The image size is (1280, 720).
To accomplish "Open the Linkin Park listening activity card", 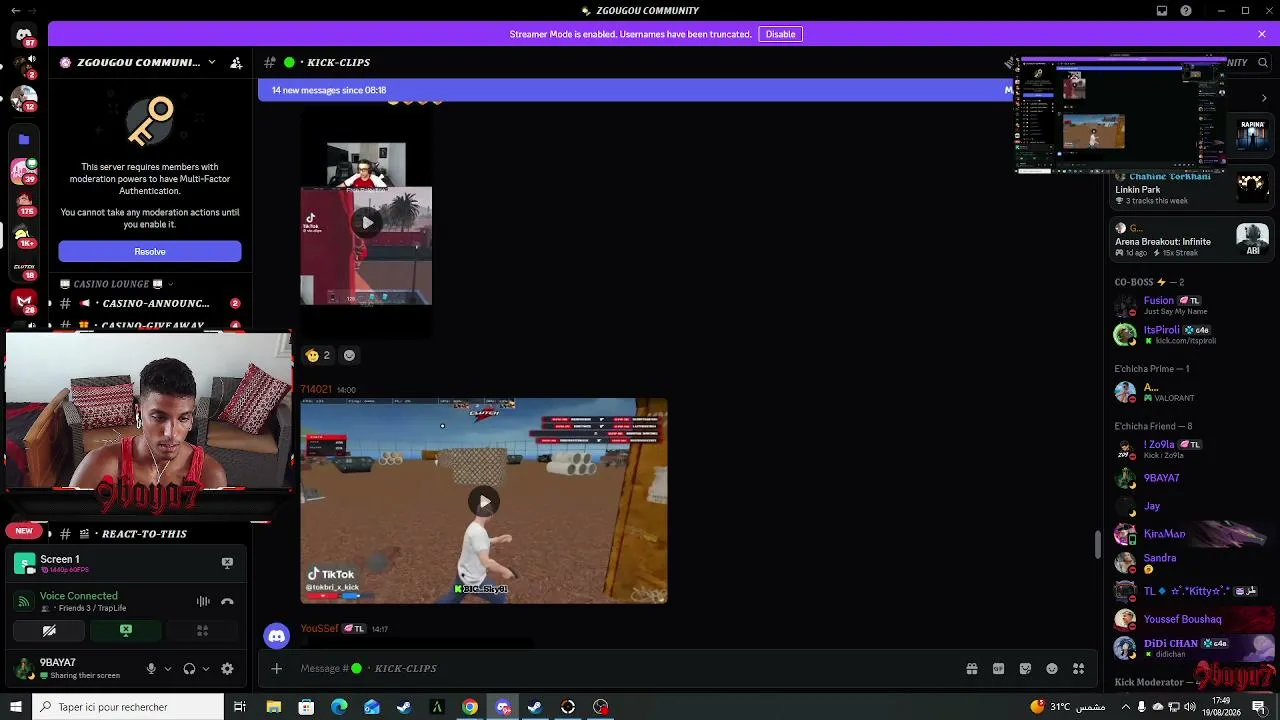I will point(1192,188).
